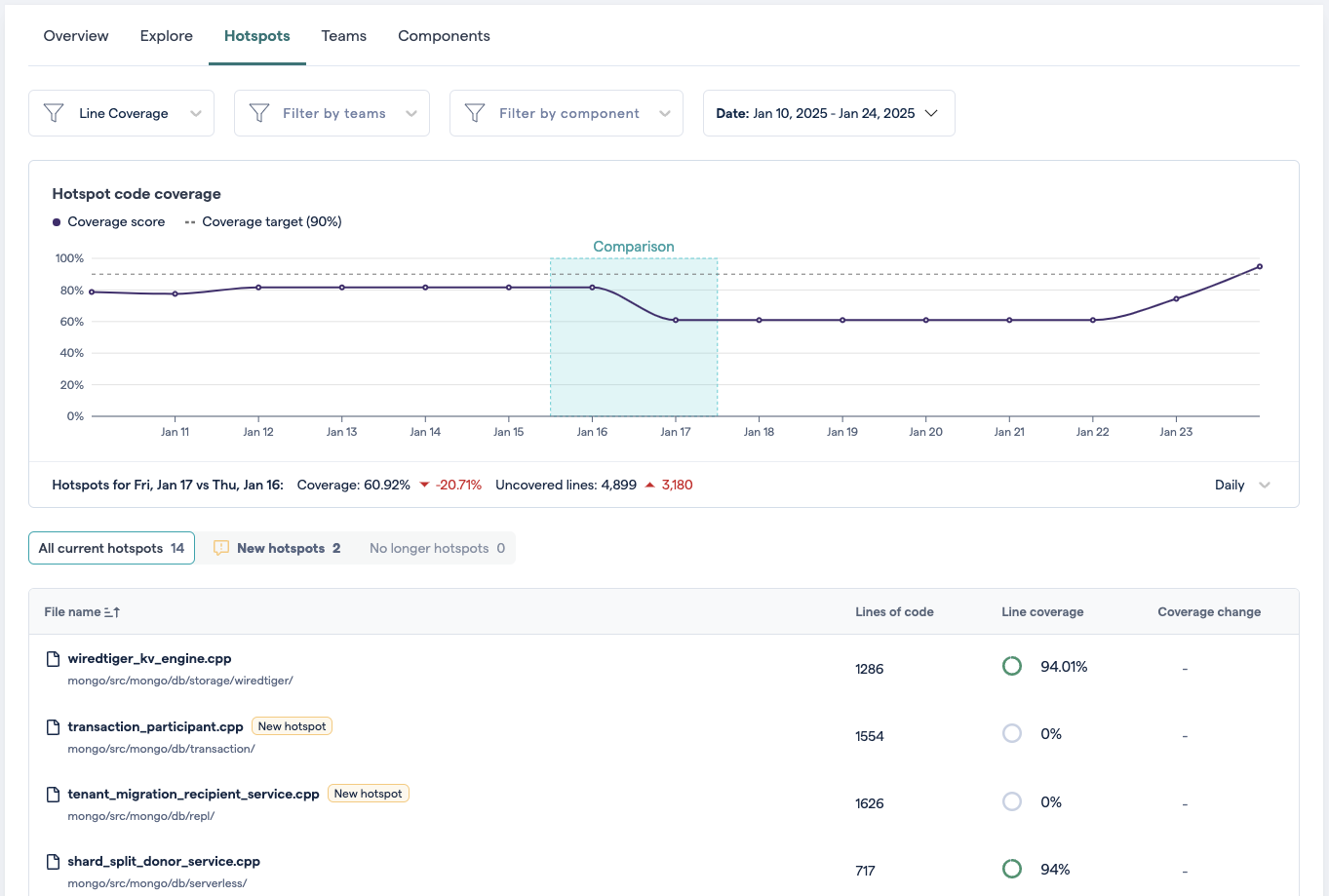
Task: Click the Line coverage column header
Action: pos(1042,612)
